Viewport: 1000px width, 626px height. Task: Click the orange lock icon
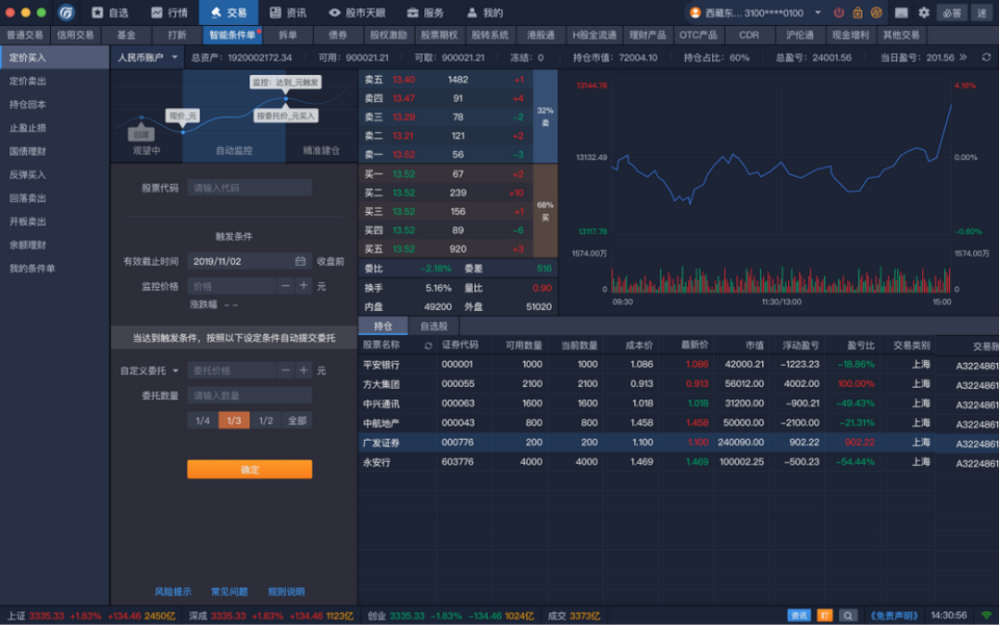coord(857,13)
